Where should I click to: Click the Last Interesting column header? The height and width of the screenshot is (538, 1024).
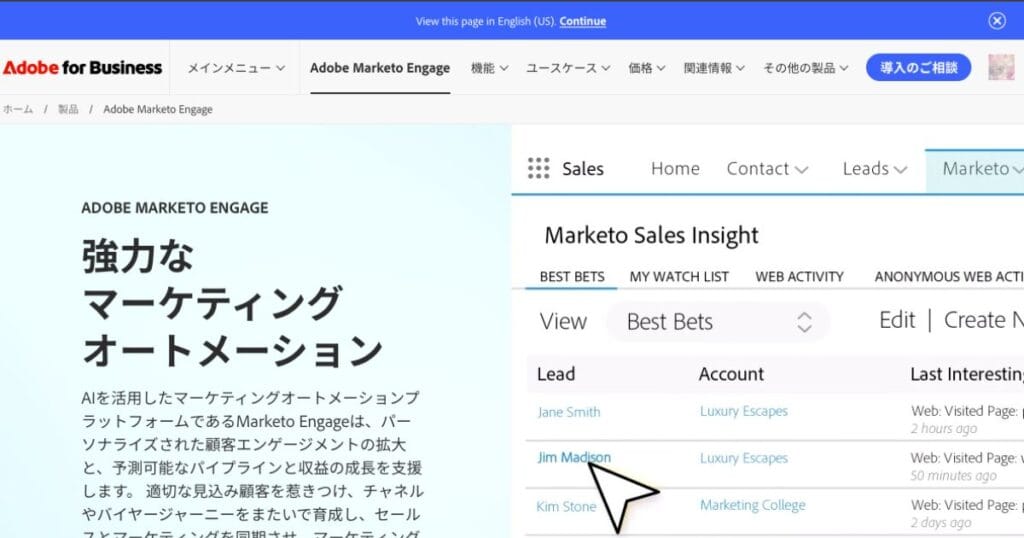[x=967, y=374]
